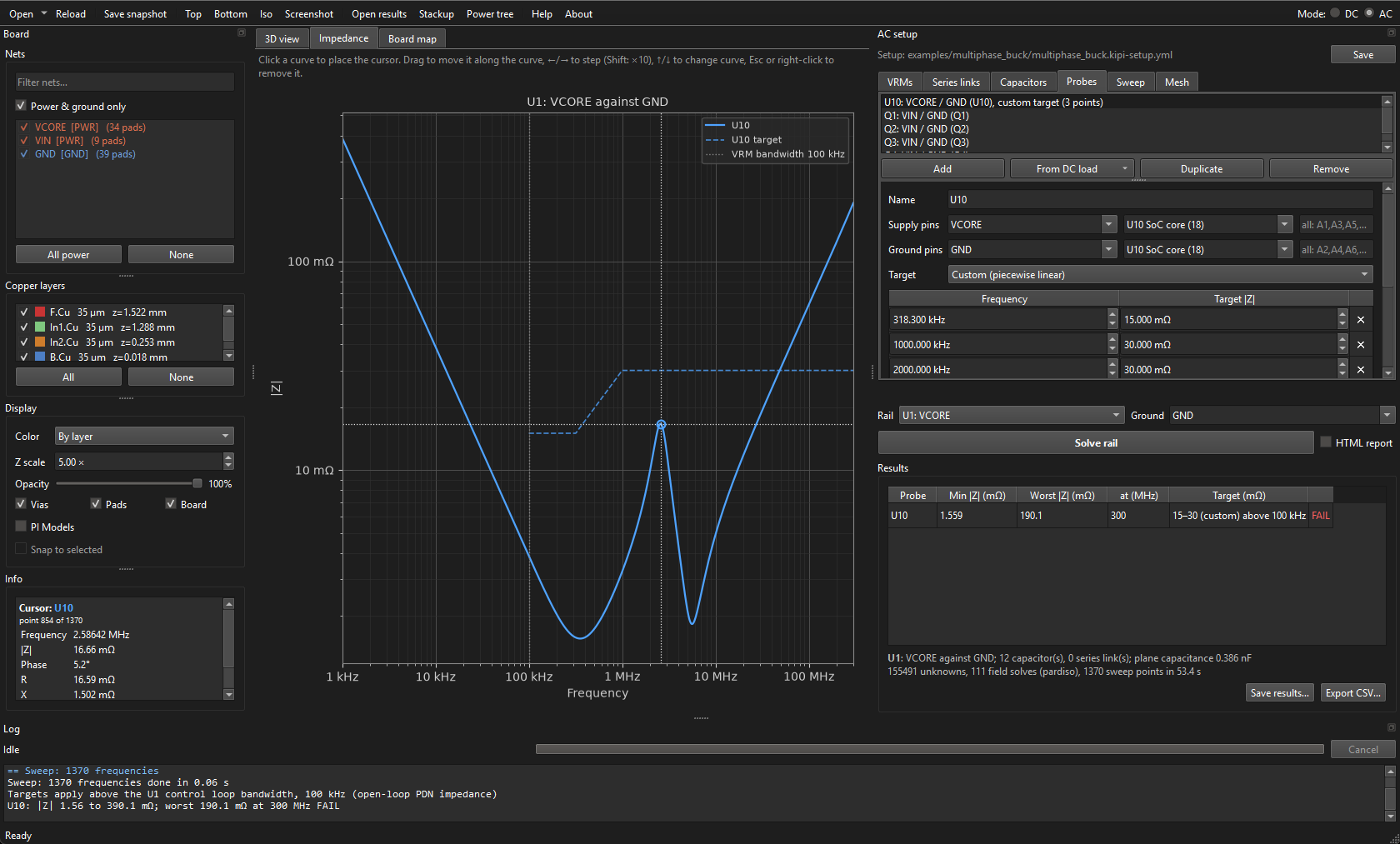Image resolution: width=1400 pixels, height=844 pixels.
Task: Enable PI Models checkbox
Action: 21,527
